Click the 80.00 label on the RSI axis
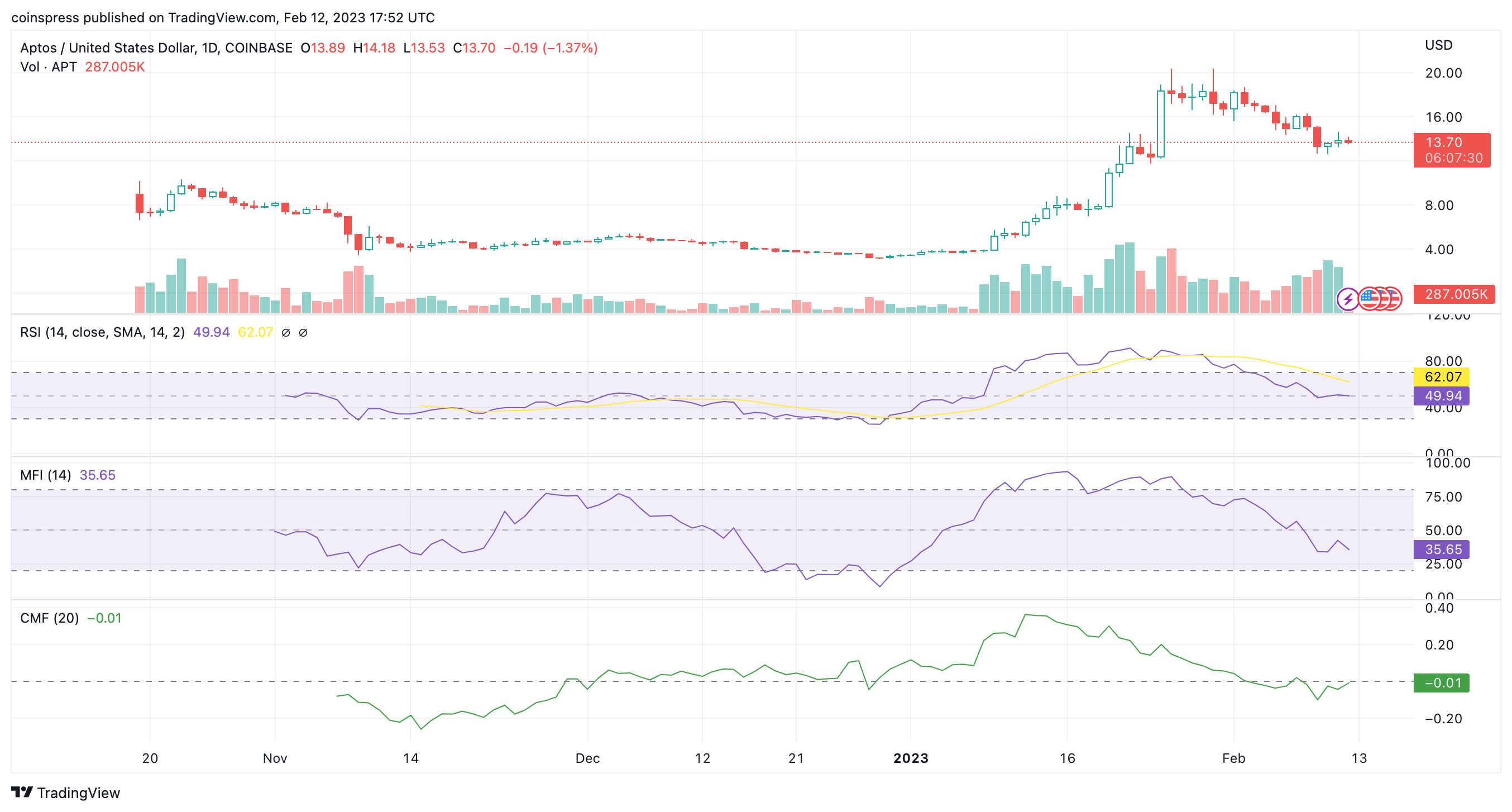Screen dimensions: 1512x812 point(1443,361)
